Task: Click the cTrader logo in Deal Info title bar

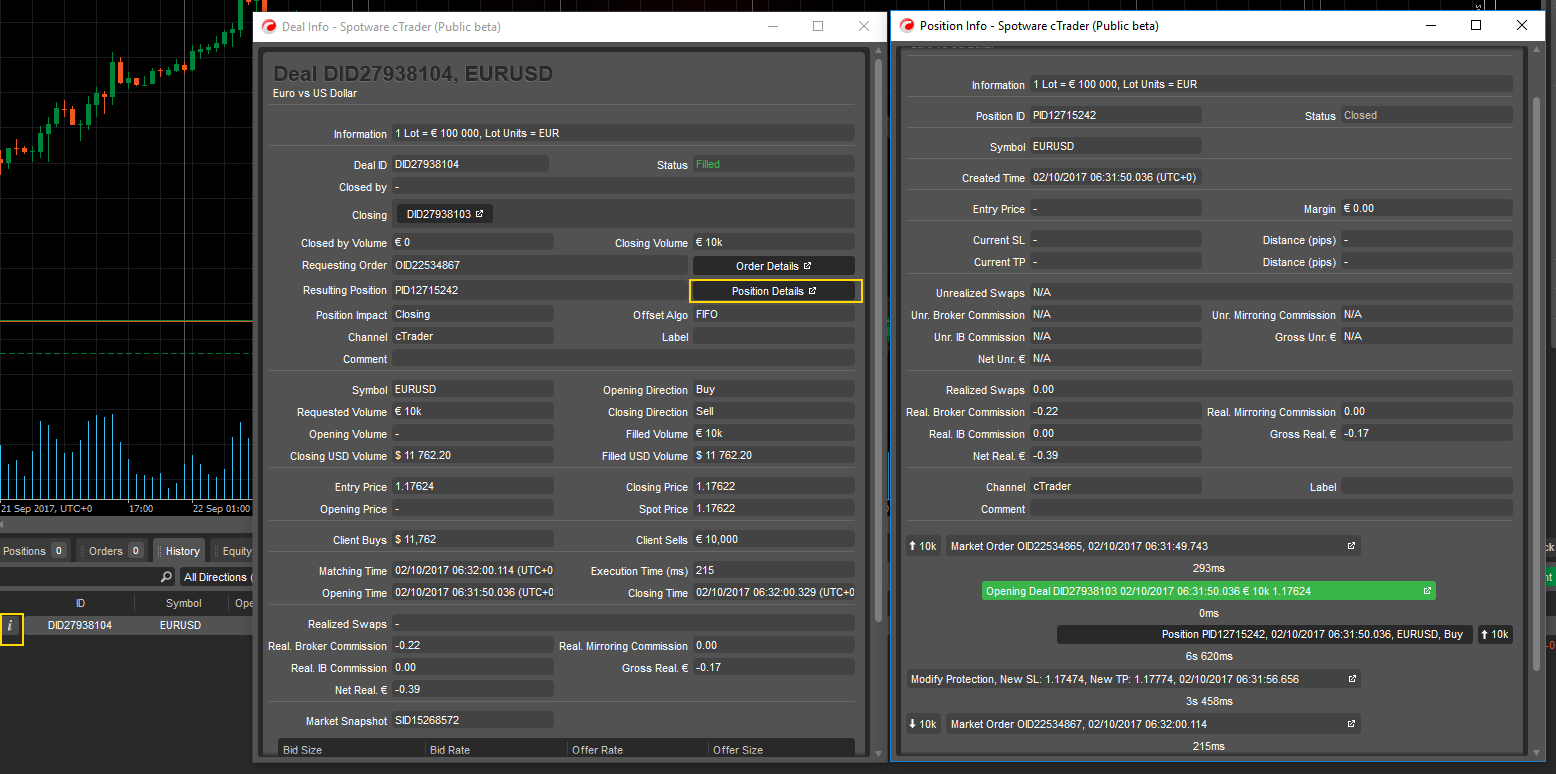Action: click(x=270, y=27)
